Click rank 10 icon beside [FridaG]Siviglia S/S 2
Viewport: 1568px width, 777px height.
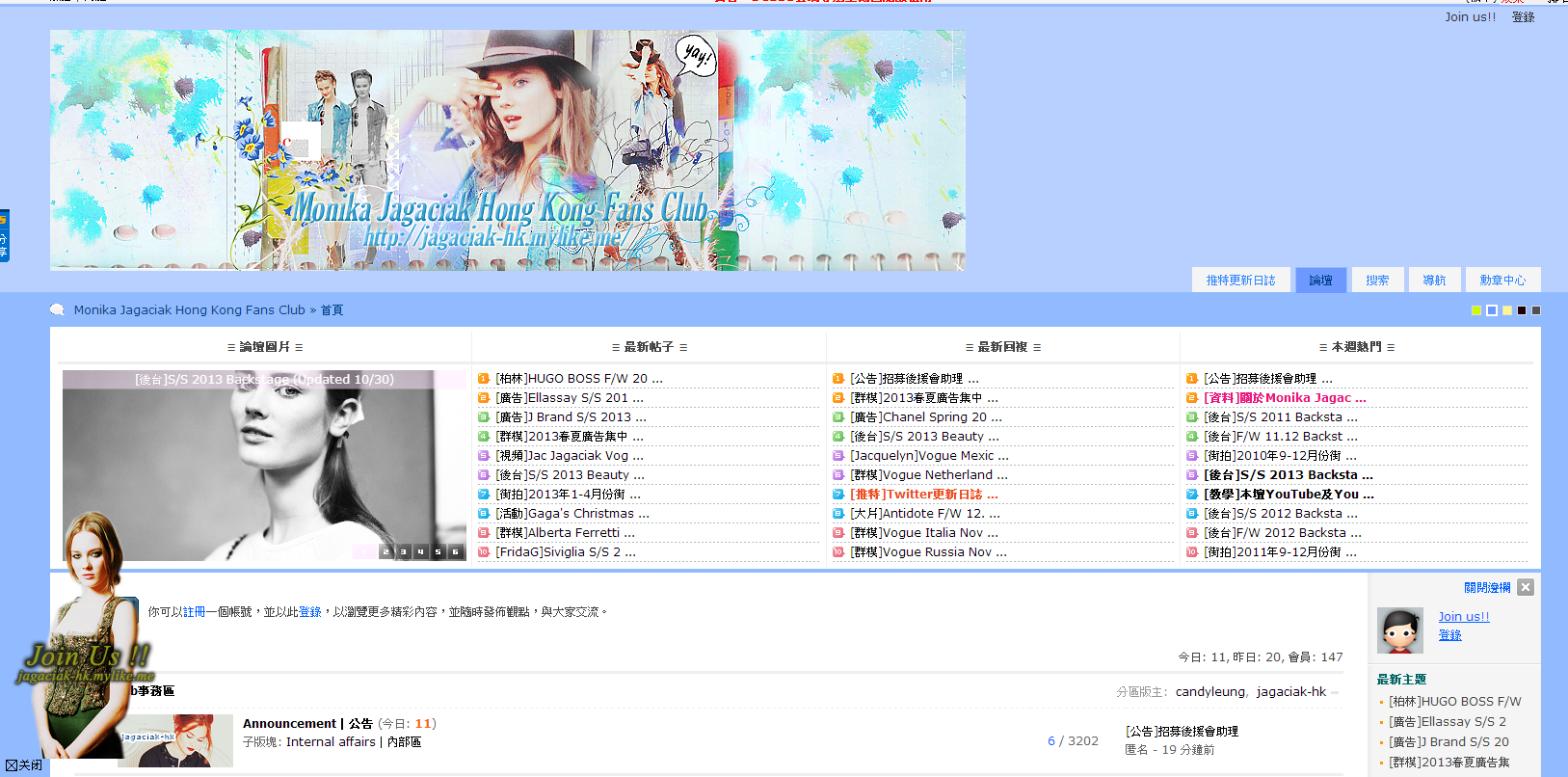[x=484, y=552]
